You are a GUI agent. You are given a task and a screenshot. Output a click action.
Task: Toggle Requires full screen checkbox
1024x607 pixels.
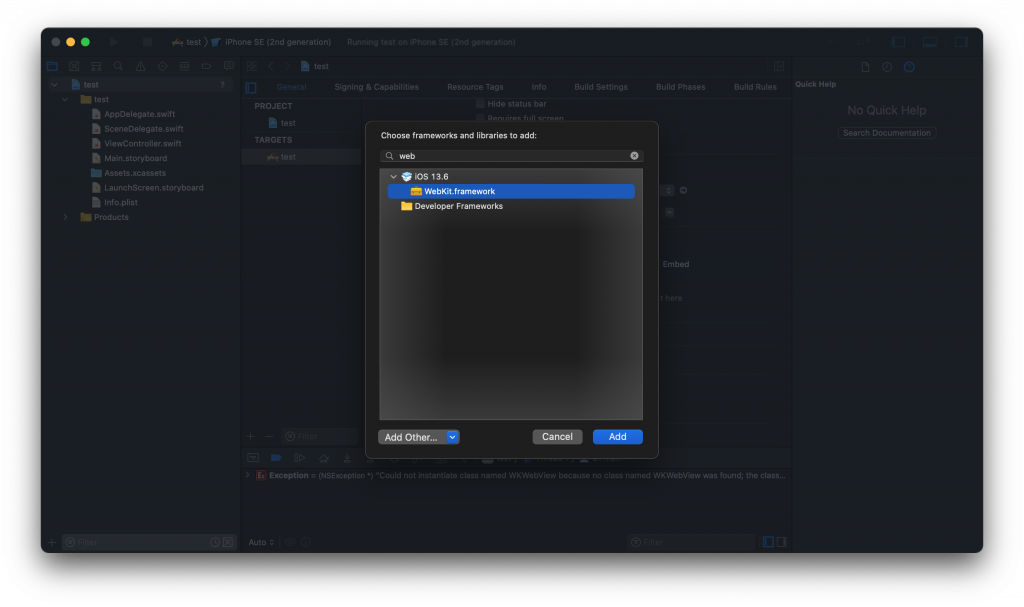coord(480,118)
